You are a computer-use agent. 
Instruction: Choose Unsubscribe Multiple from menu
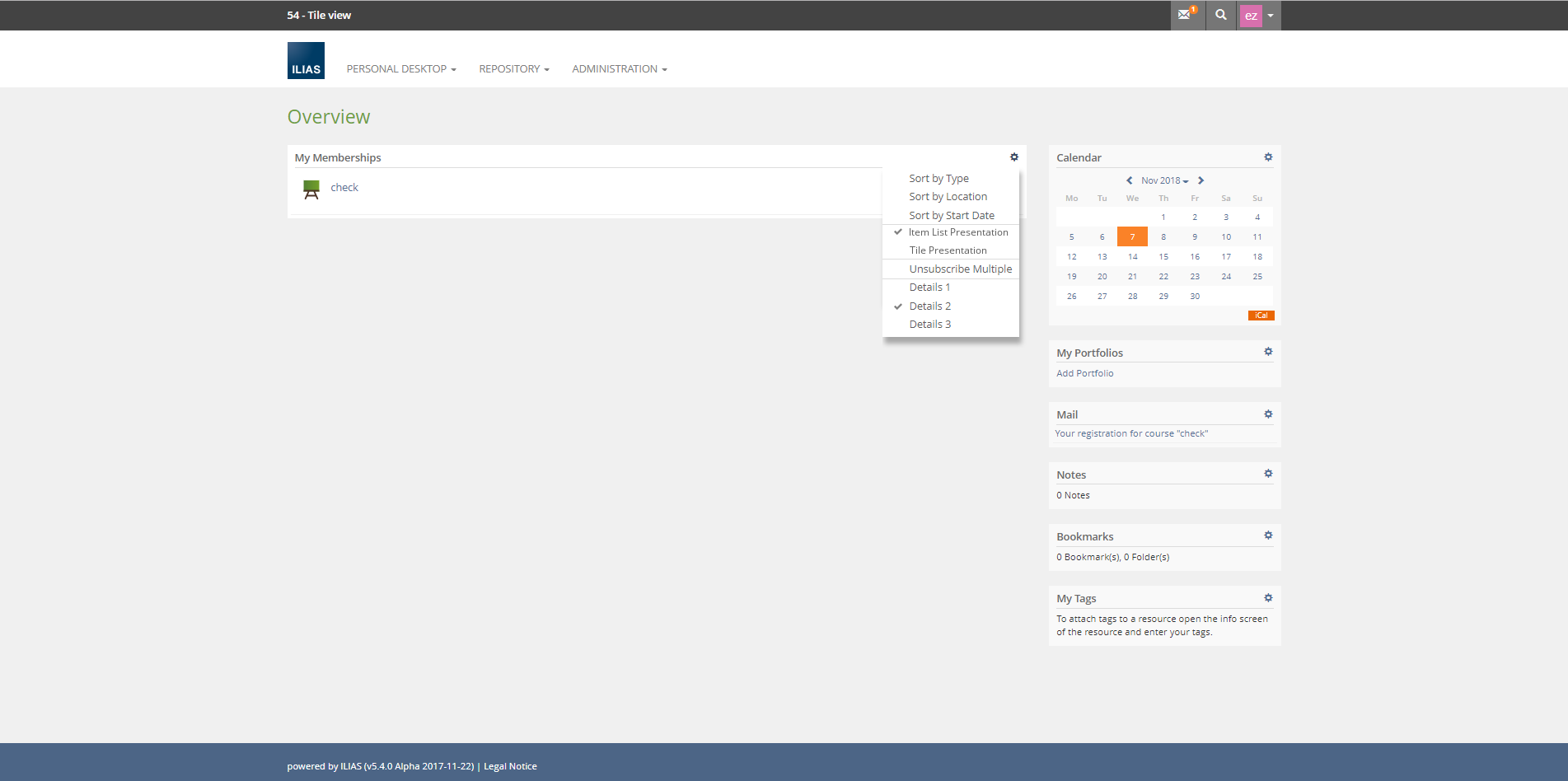pos(960,269)
